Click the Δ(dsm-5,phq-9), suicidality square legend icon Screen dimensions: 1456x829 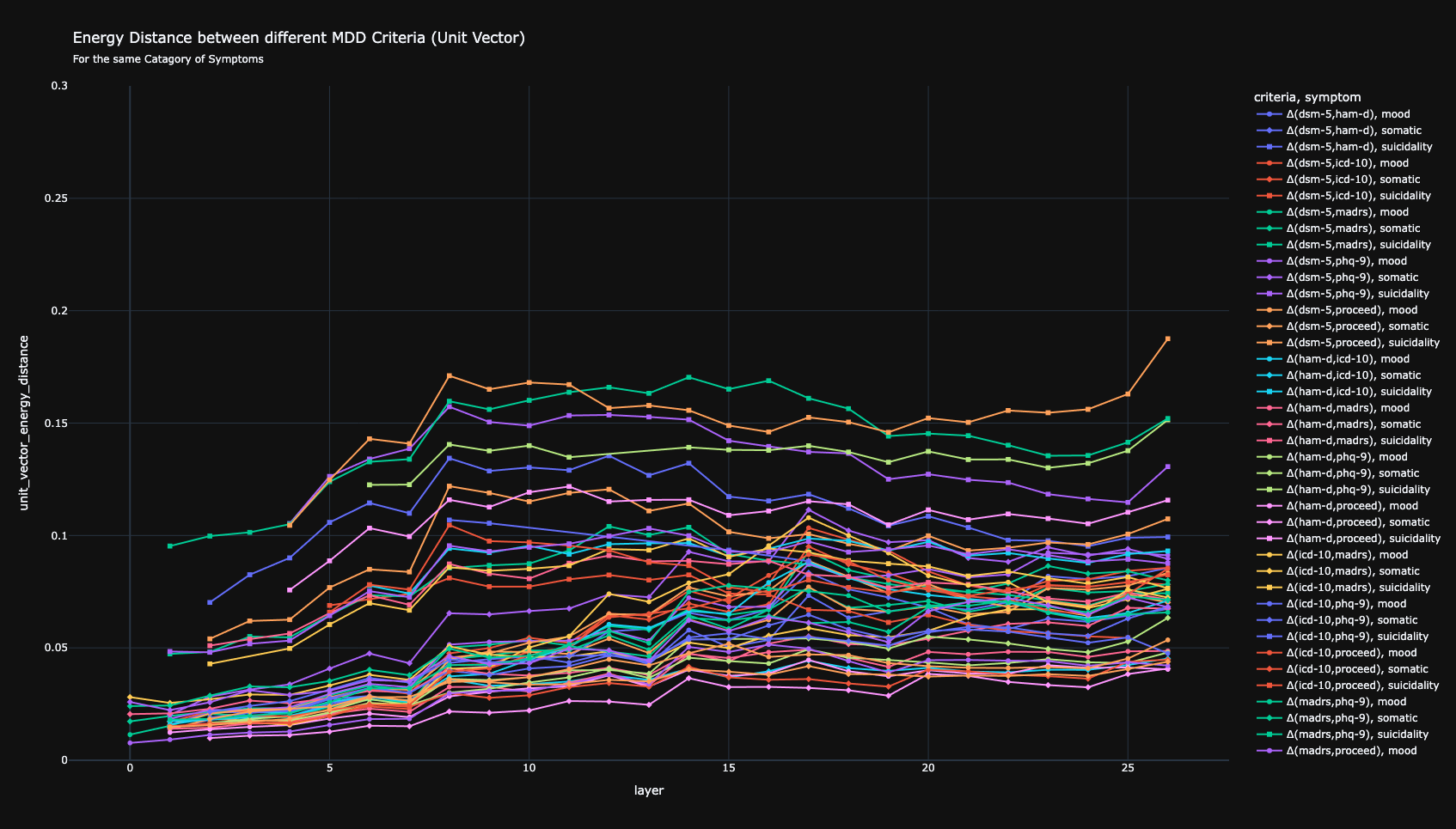tap(1269, 294)
